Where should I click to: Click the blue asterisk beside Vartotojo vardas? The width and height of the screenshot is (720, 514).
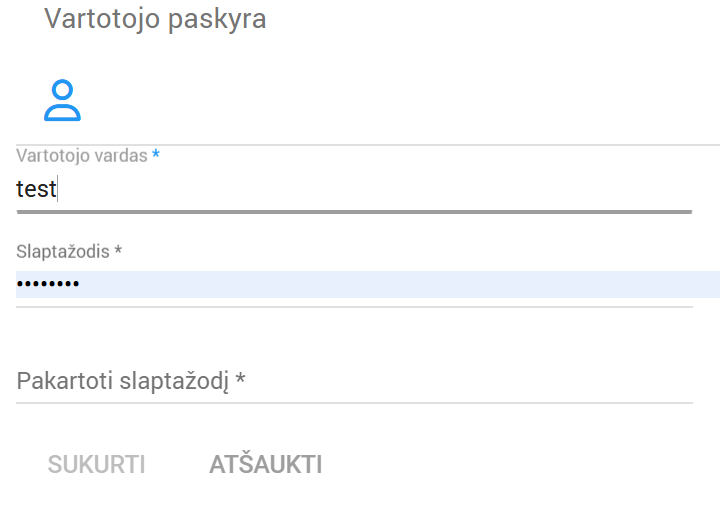(x=156, y=156)
